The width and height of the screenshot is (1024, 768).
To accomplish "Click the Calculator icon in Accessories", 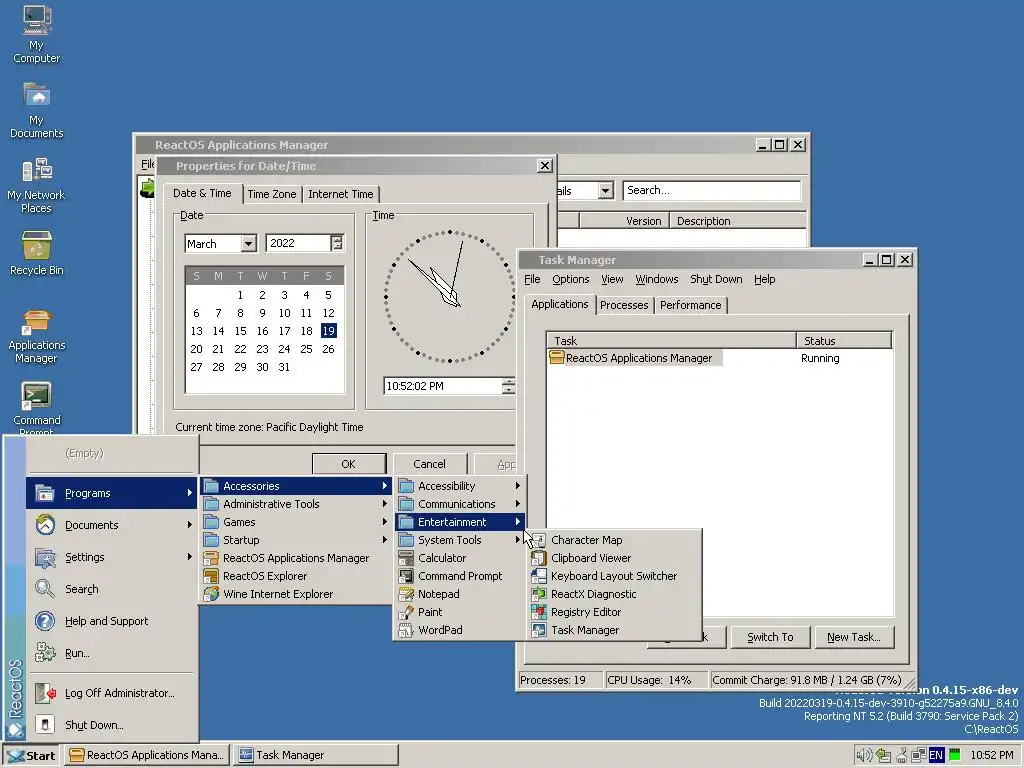I will pos(406,558).
